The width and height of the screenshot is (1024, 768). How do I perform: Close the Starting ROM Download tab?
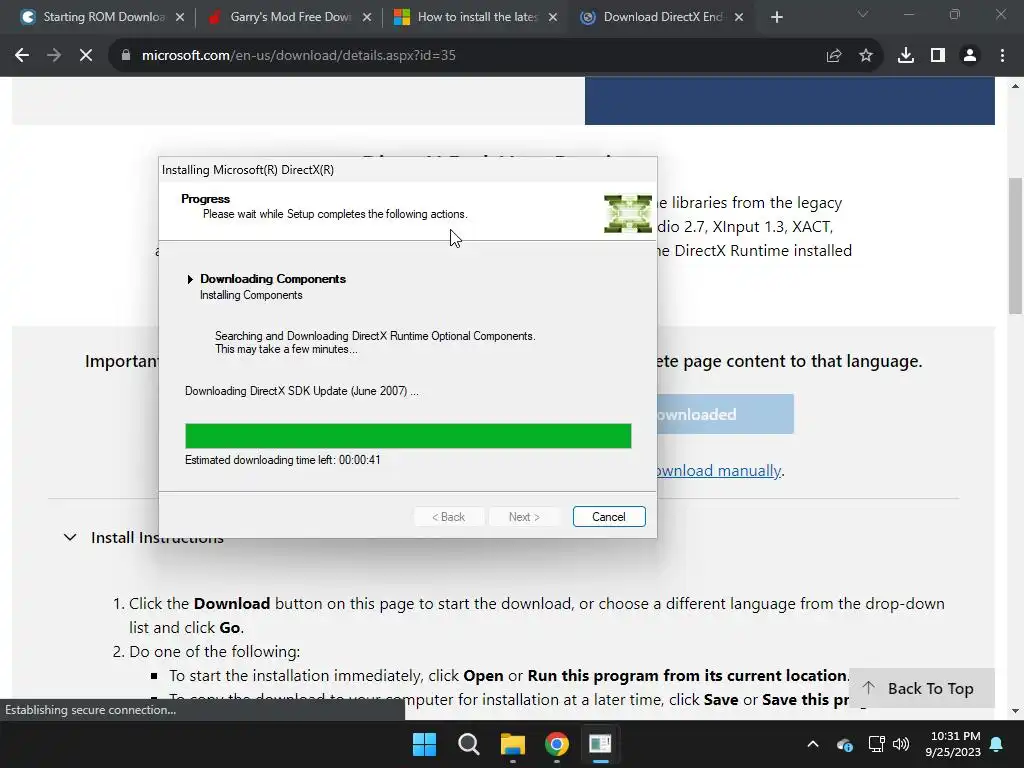point(180,18)
